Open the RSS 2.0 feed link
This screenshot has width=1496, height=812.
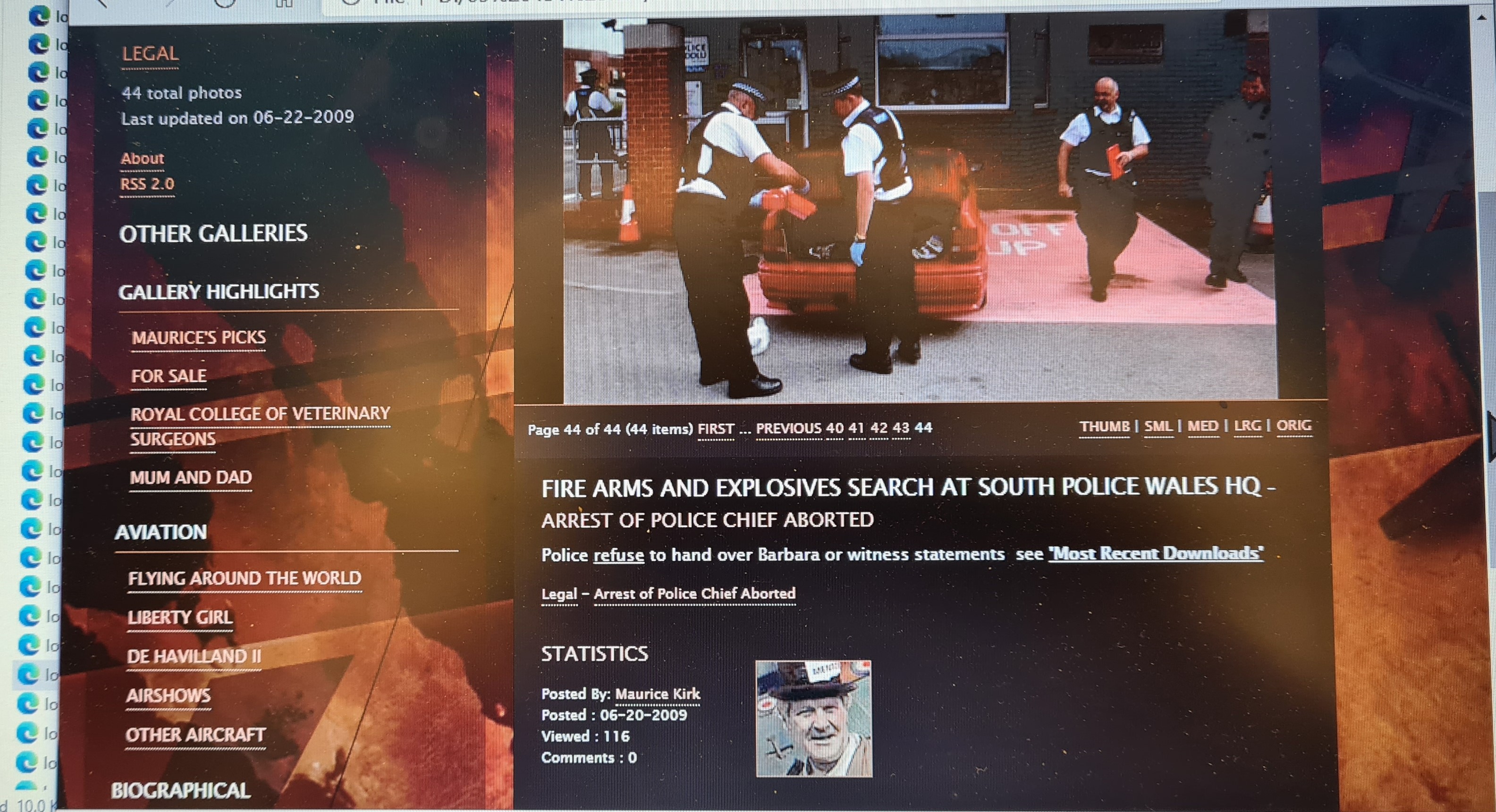[147, 184]
